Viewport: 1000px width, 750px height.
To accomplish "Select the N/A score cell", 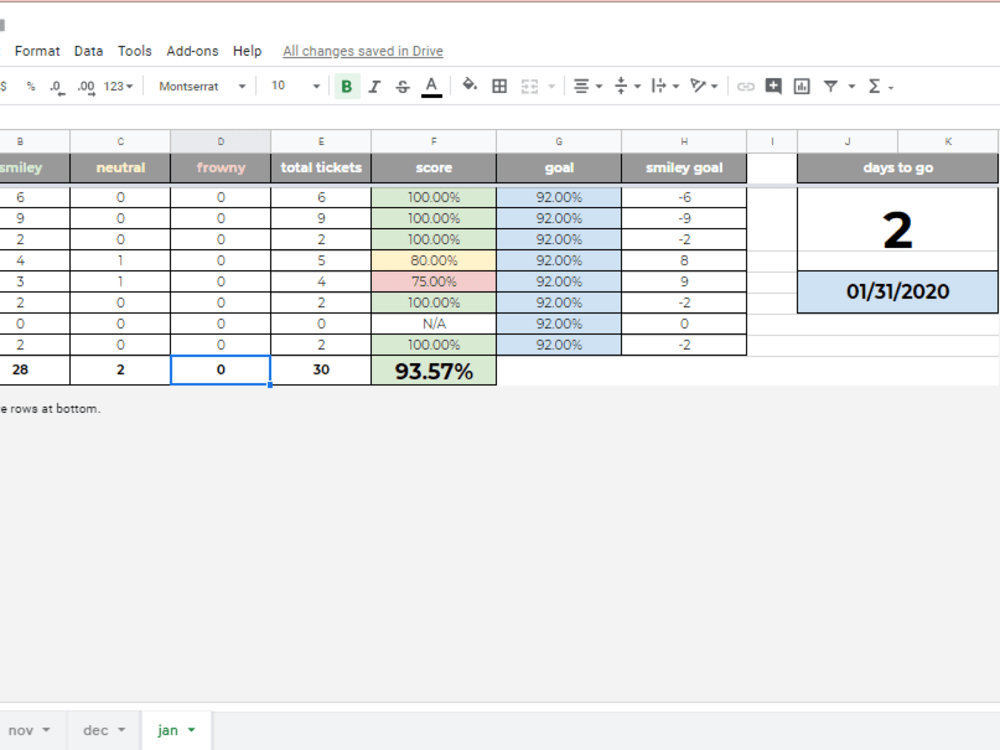I will 434,323.
